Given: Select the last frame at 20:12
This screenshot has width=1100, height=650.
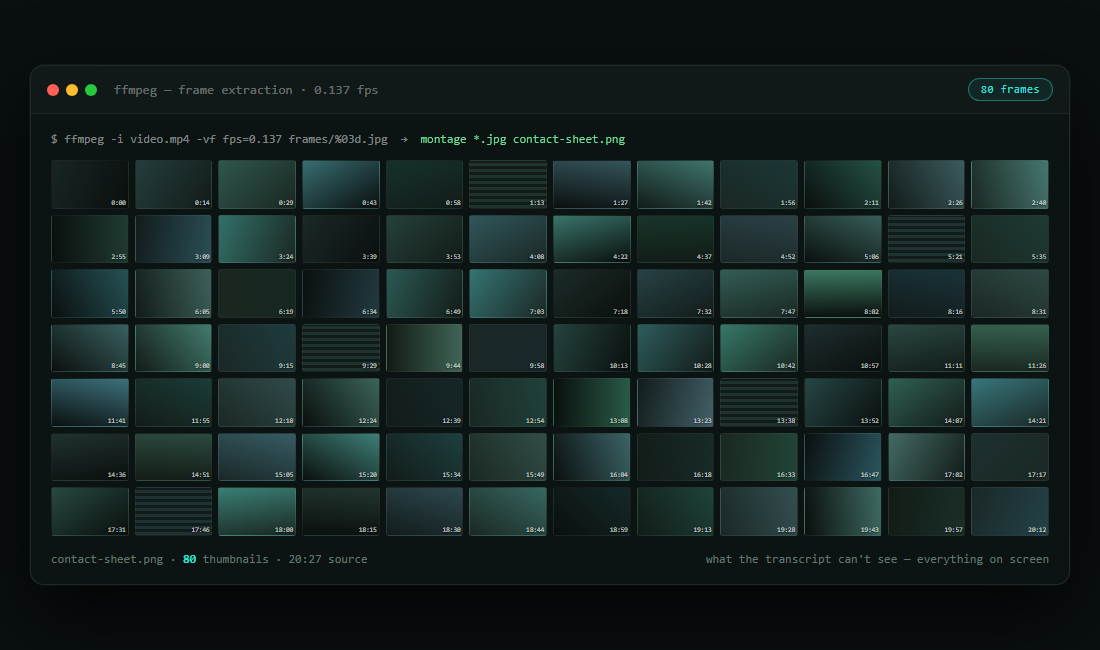Looking at the screenshot, I should coord(1010,512).
